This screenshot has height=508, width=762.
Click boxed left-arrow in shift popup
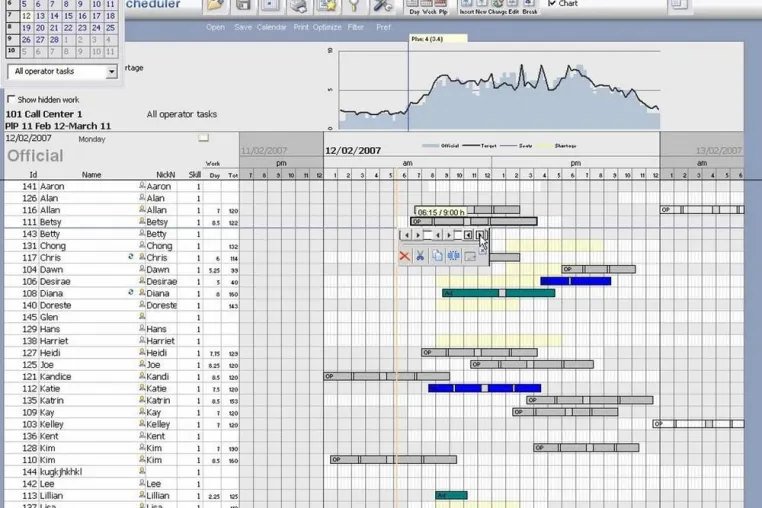click(468, 235)
